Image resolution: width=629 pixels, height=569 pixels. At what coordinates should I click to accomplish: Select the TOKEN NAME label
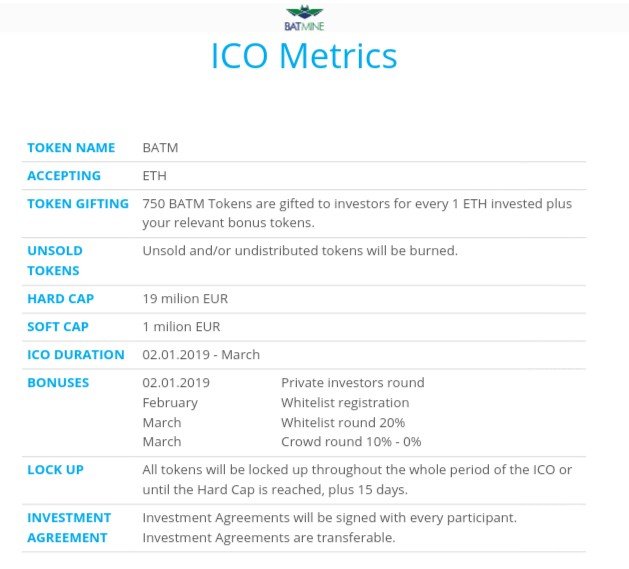(71, 148)
